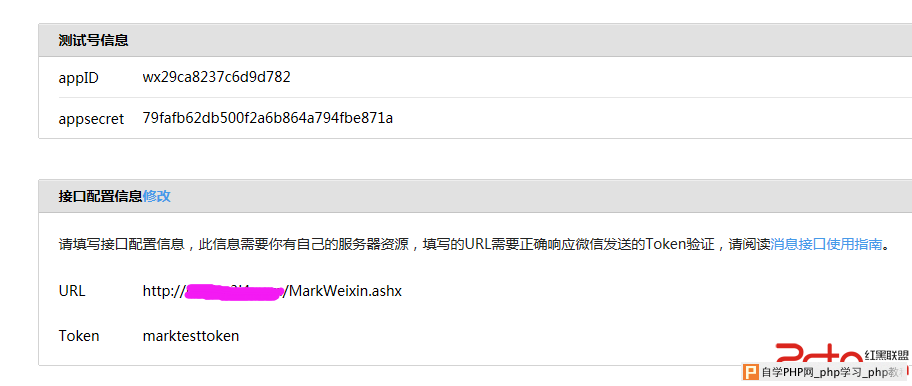This screenshot has width=912, height=386.
Task: Click the /MarkWeixin.ashx portion of the URL
Action: click(x=342, y=291)
